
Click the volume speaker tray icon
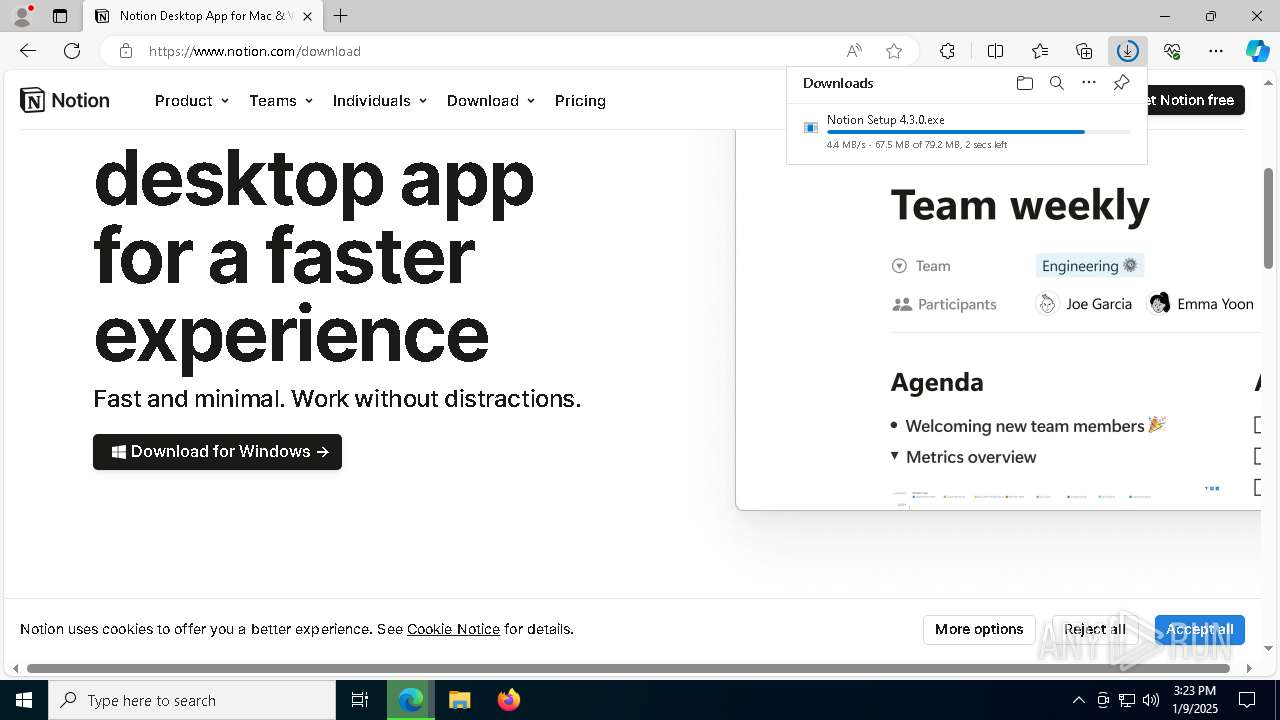(x=1151, y=700)
